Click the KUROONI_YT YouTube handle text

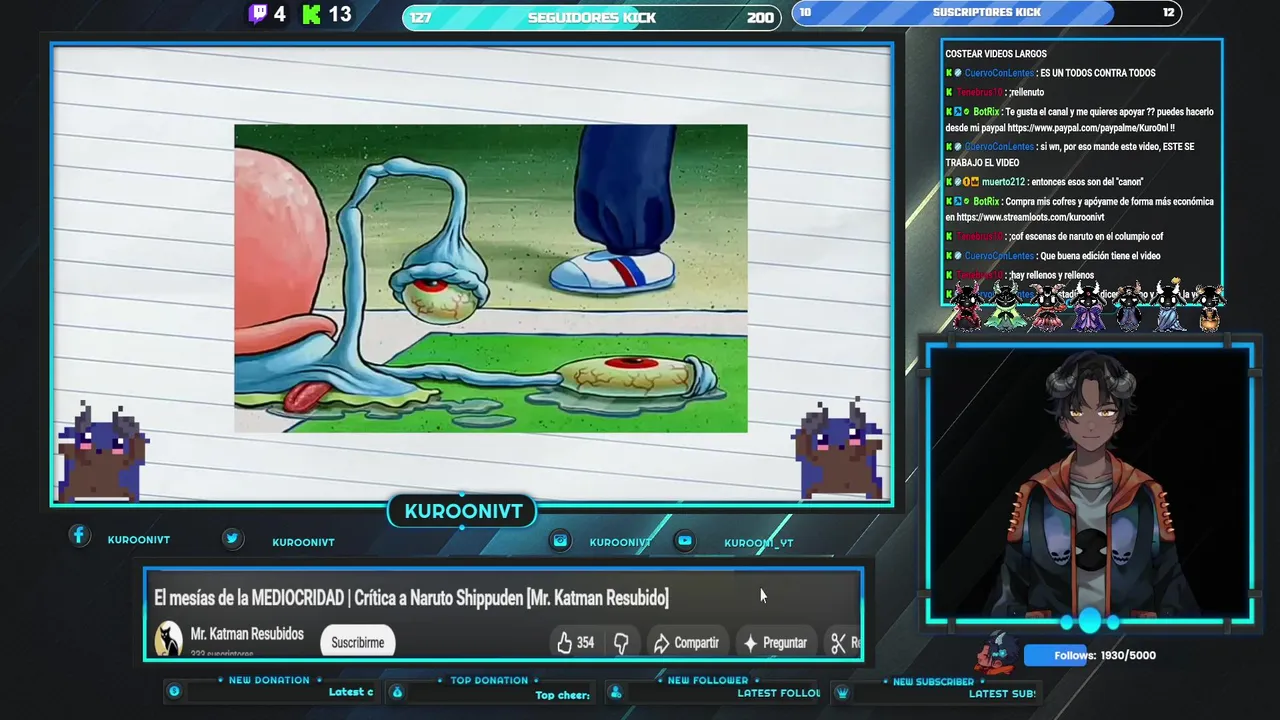click(758, 543)
